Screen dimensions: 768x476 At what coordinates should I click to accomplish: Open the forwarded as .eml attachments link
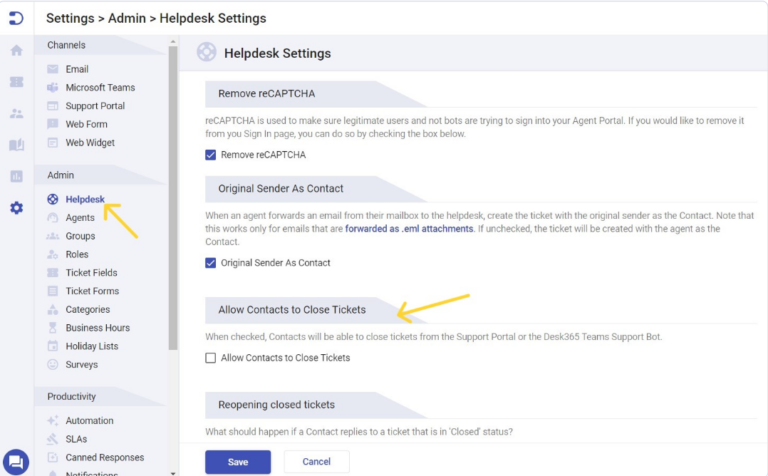pyautogui.click(x=409, y=229)
